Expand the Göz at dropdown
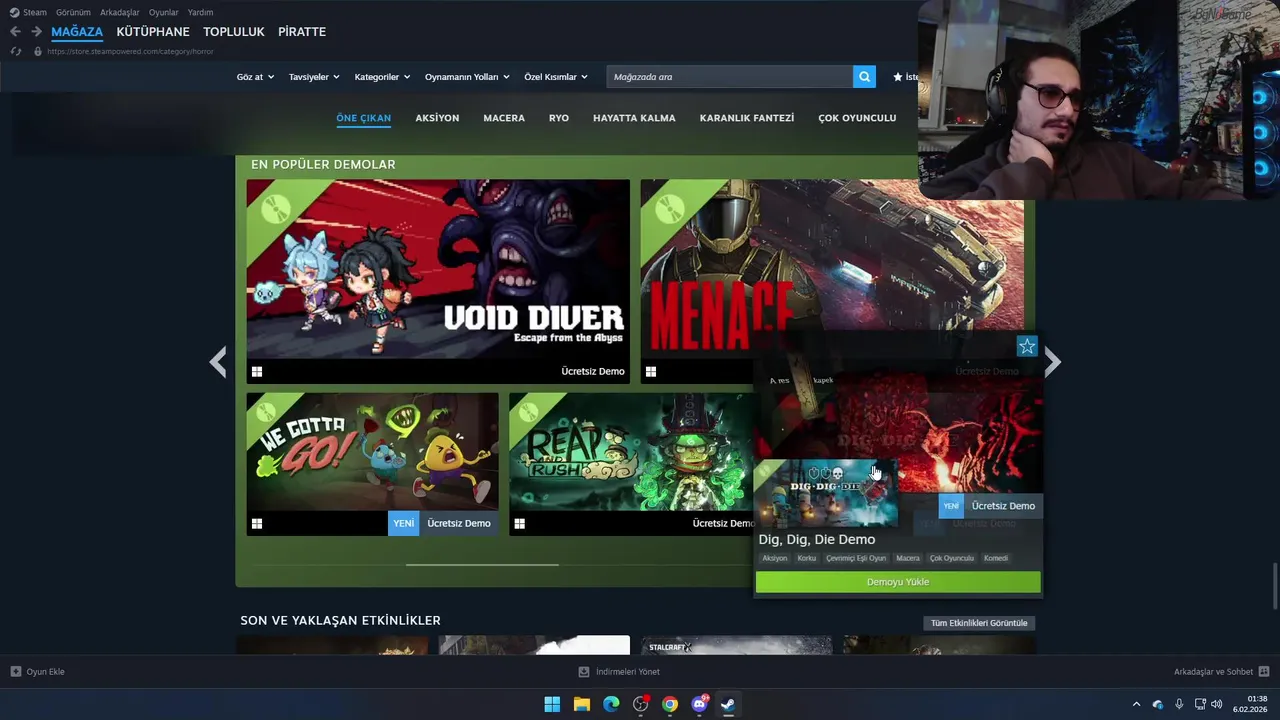The image size is (1280, 720). coord(255,77)
